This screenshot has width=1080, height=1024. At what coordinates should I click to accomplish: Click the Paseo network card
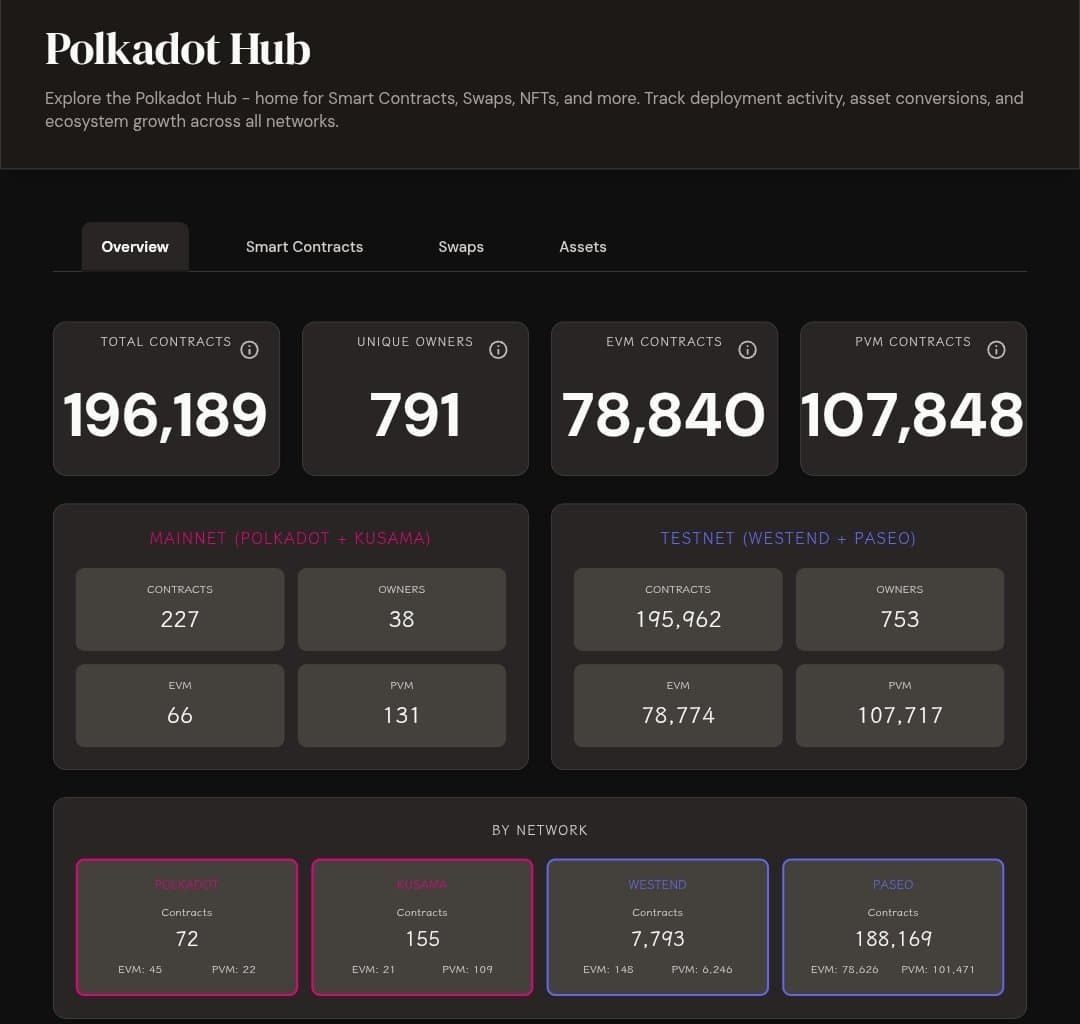[893, 927]
